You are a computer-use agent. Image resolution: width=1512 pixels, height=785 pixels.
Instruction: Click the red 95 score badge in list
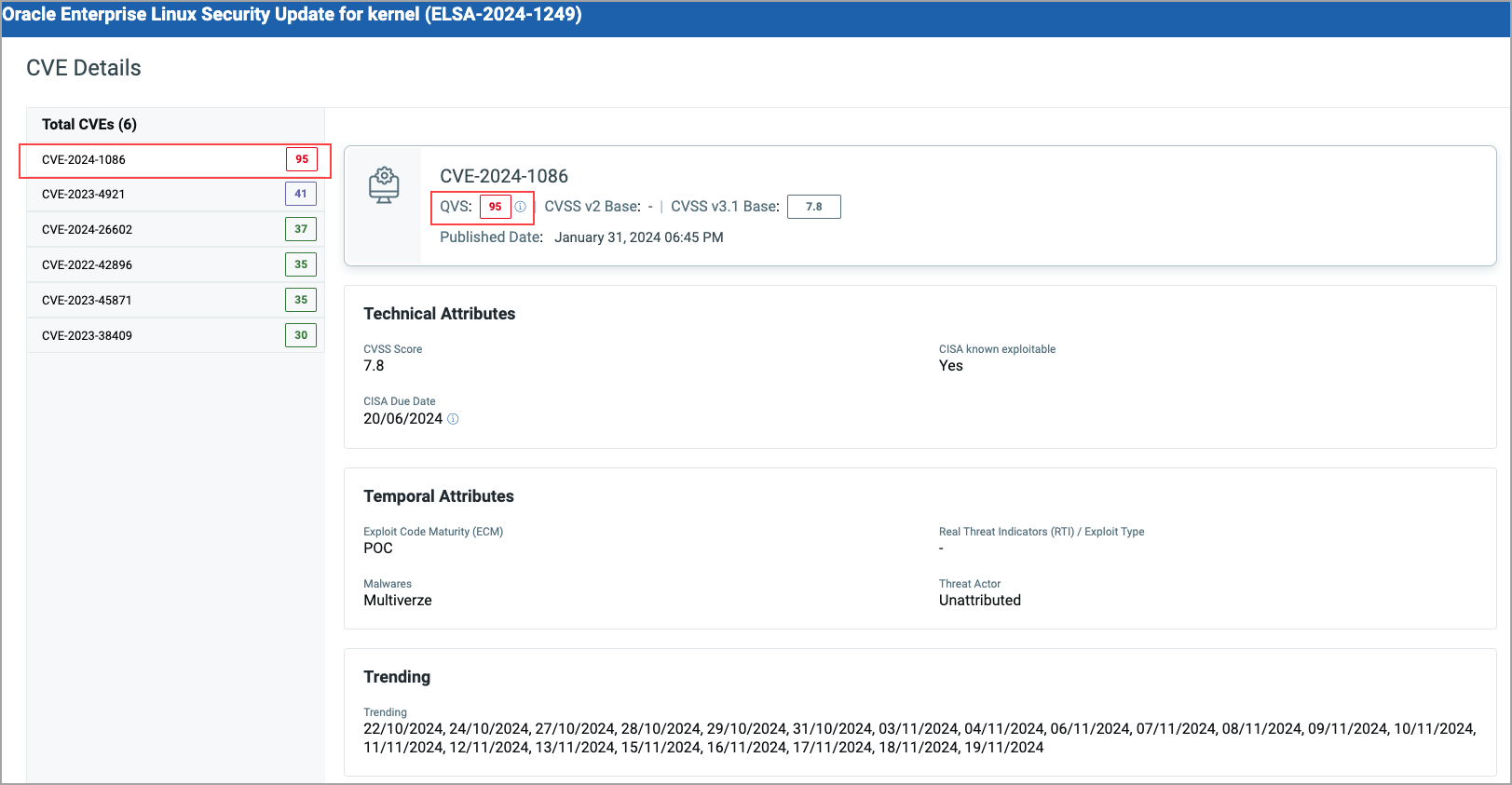(302, 160)
